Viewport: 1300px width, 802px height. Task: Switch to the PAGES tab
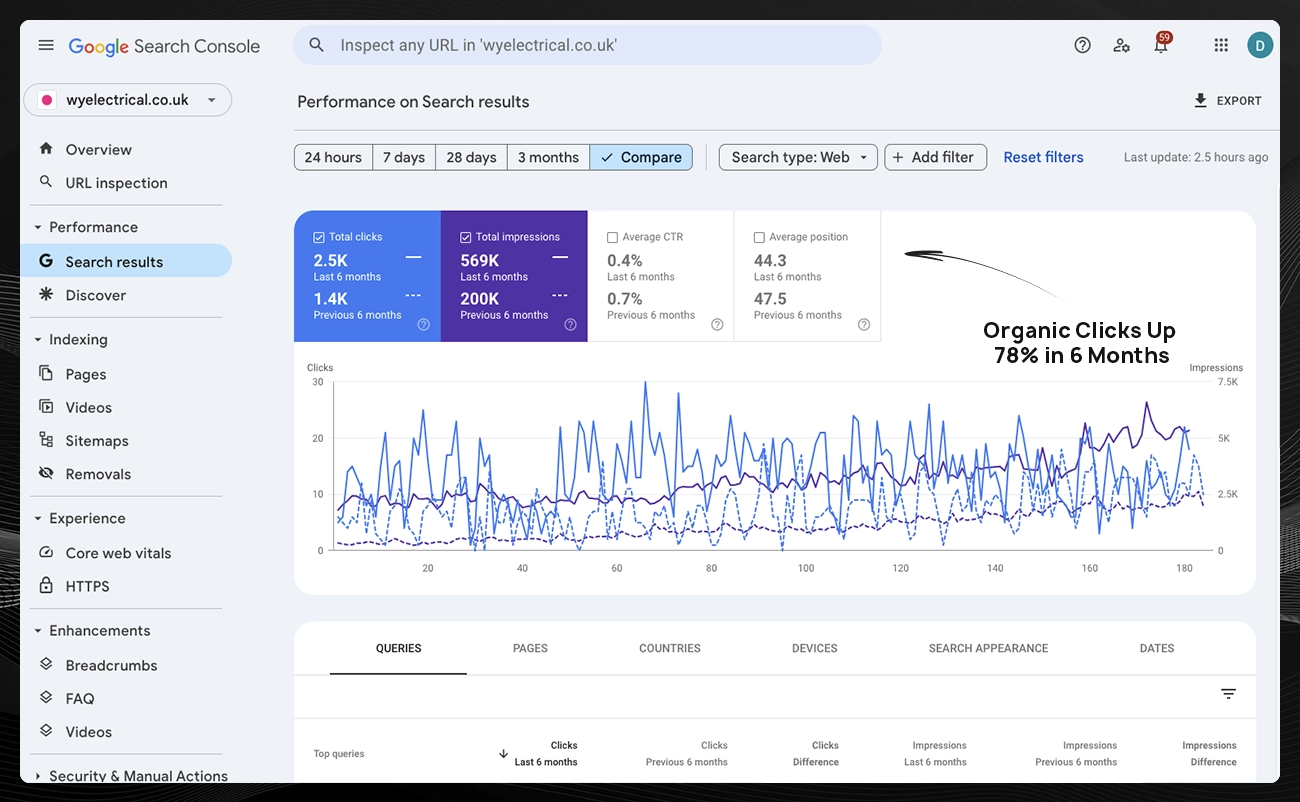tap(530, 648)
